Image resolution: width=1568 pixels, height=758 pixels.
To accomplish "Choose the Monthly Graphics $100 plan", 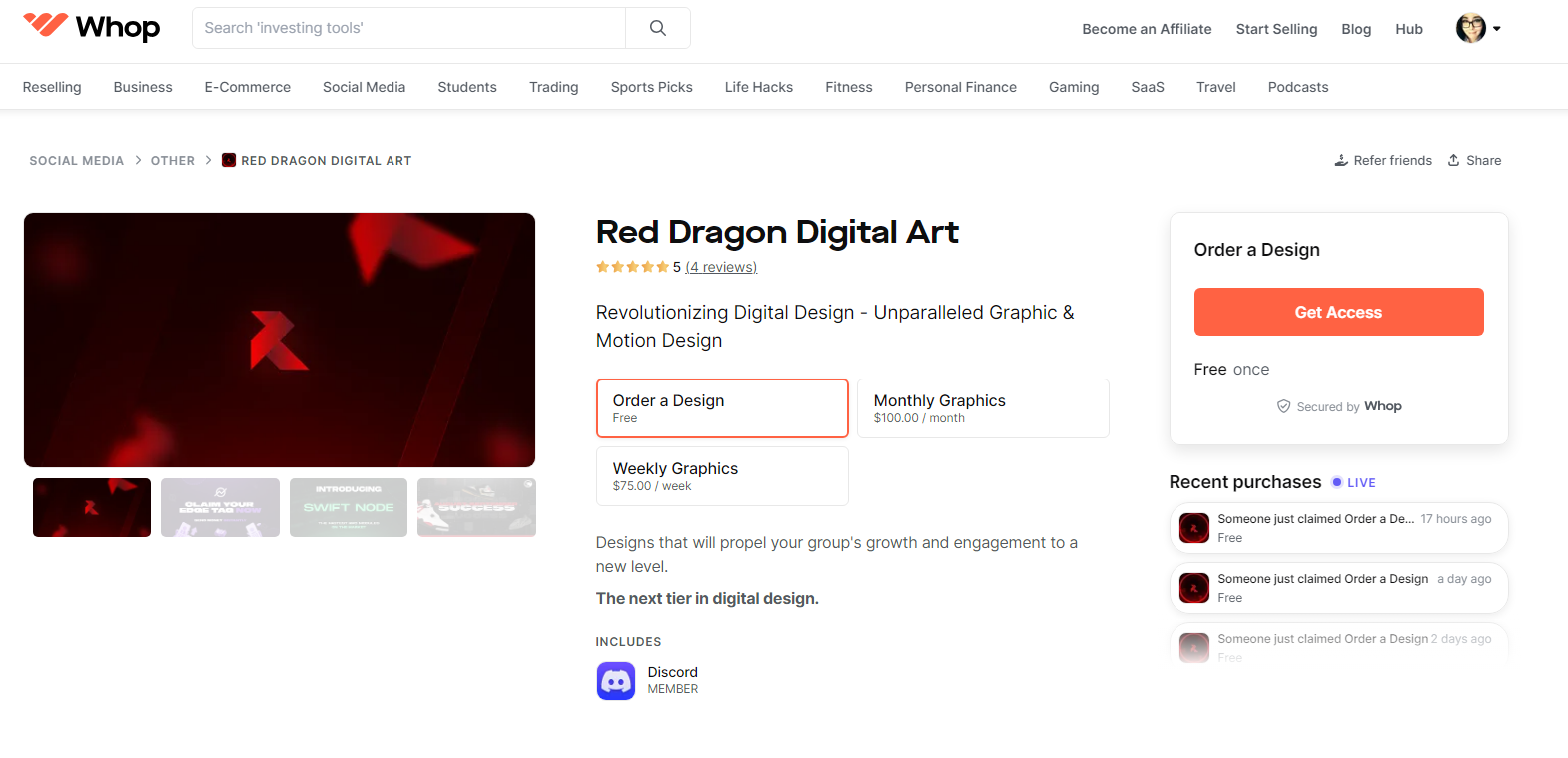I will (983, 408).
